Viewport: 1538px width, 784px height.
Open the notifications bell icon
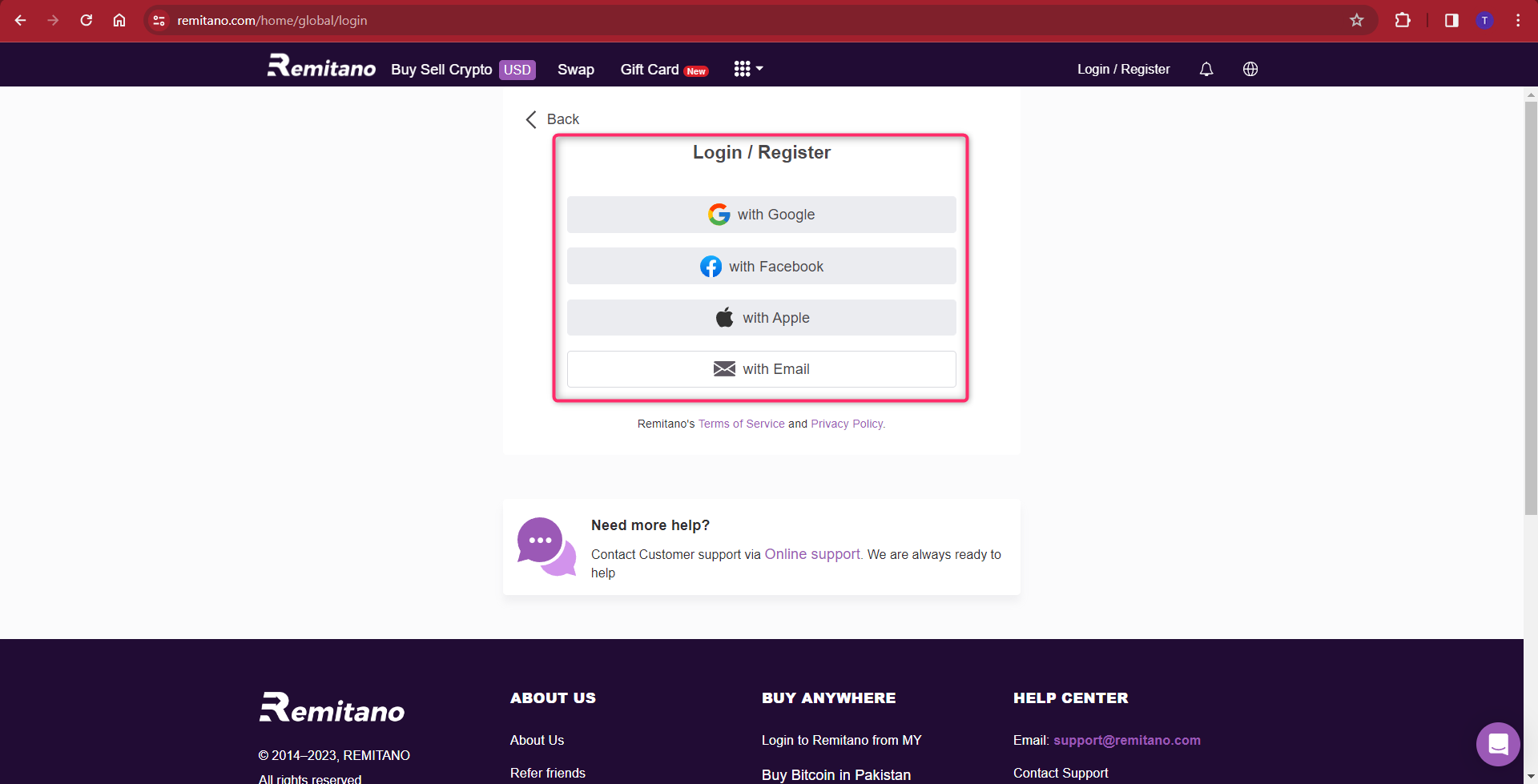tap(1206, 69)
